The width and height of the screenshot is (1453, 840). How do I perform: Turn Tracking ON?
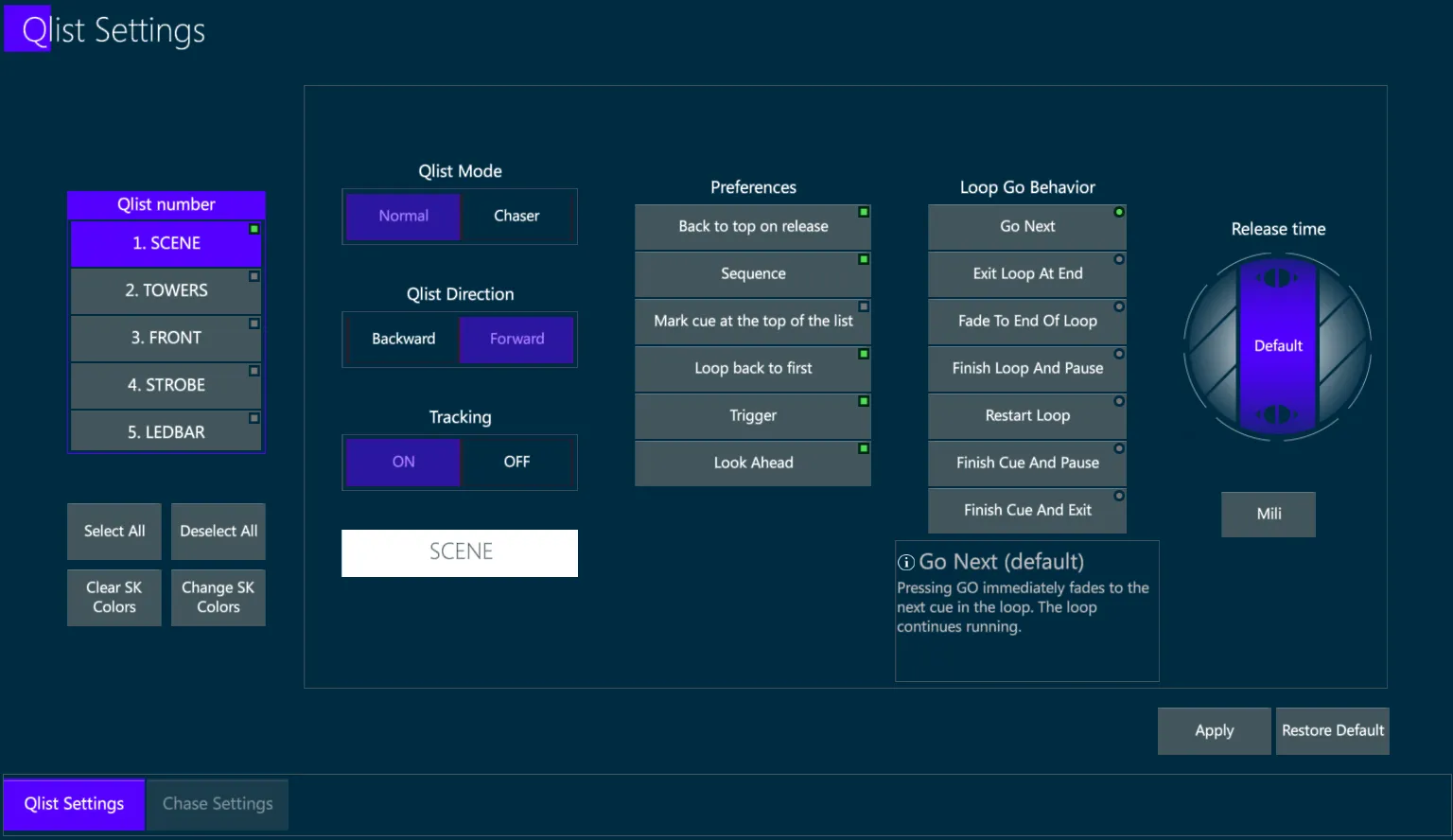pyautogui.click(x=403, y=463)
